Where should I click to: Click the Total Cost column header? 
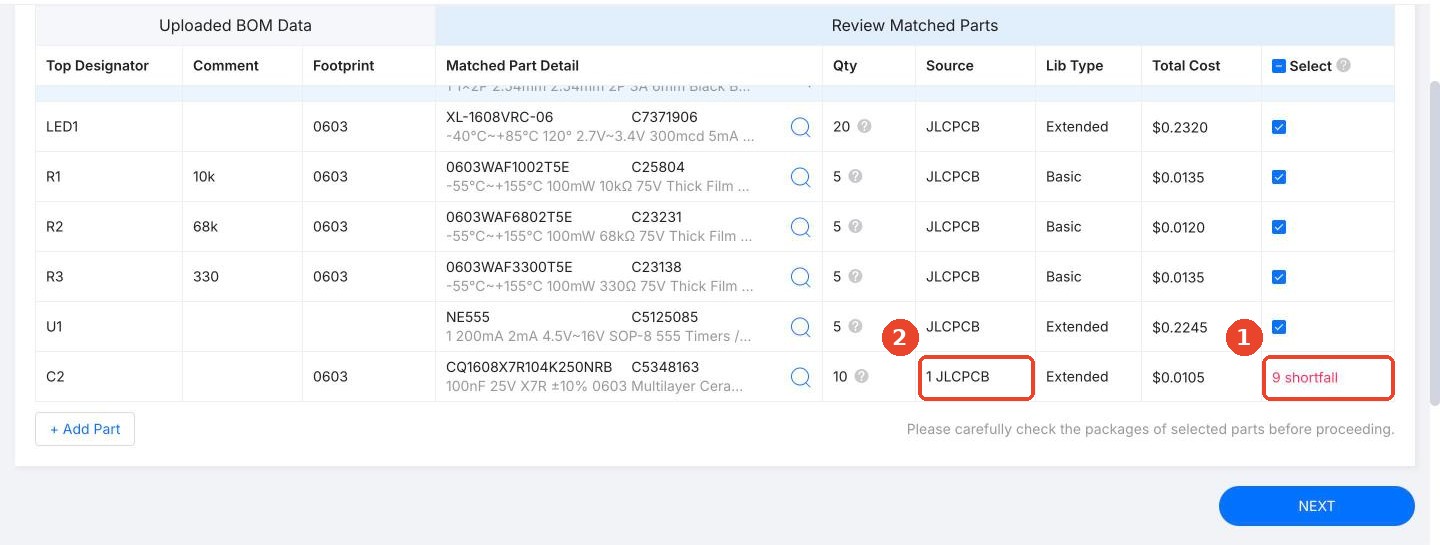pyautogui.click(x=1186, y=66)
